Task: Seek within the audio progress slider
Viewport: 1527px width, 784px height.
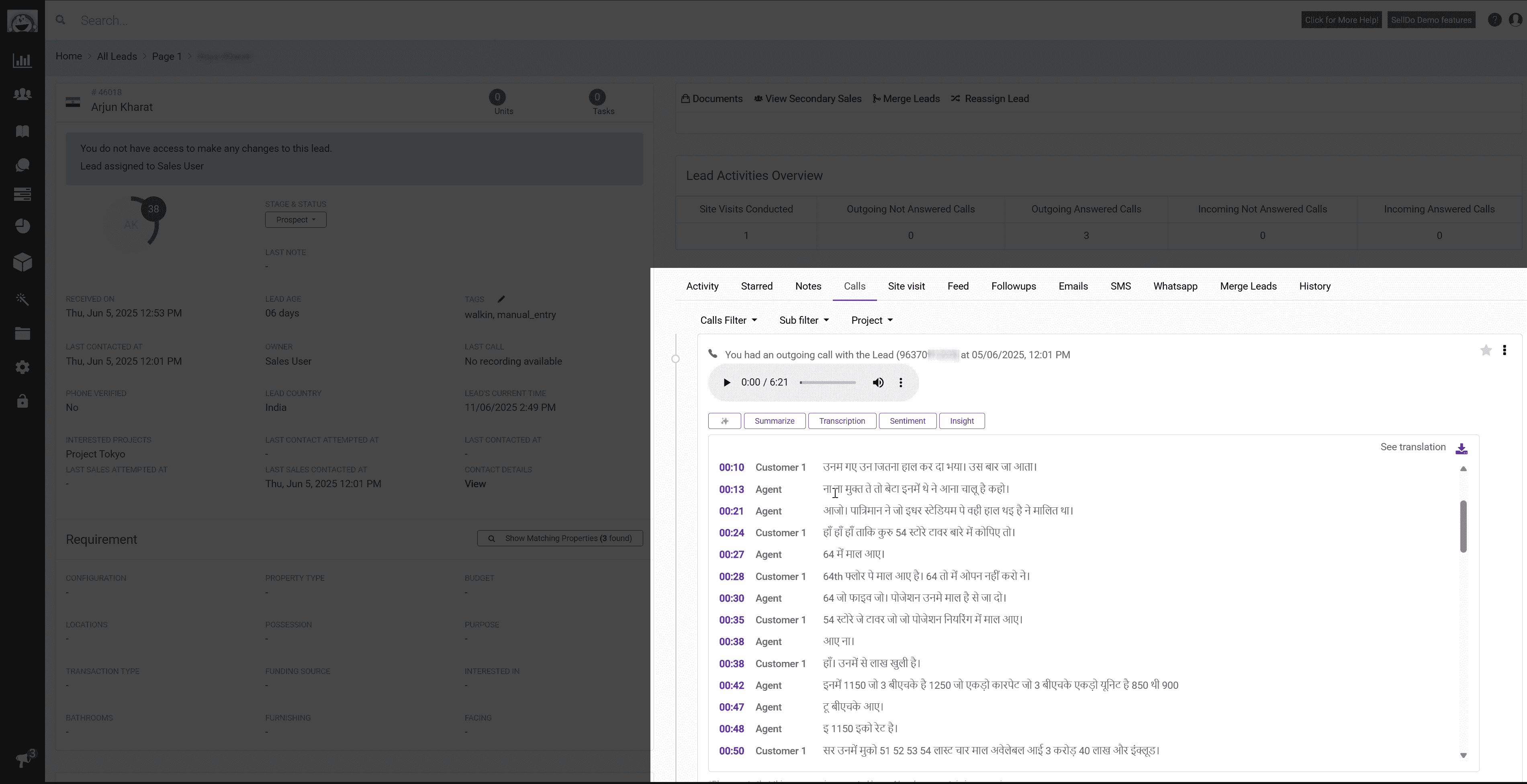Action: (828, 383)
